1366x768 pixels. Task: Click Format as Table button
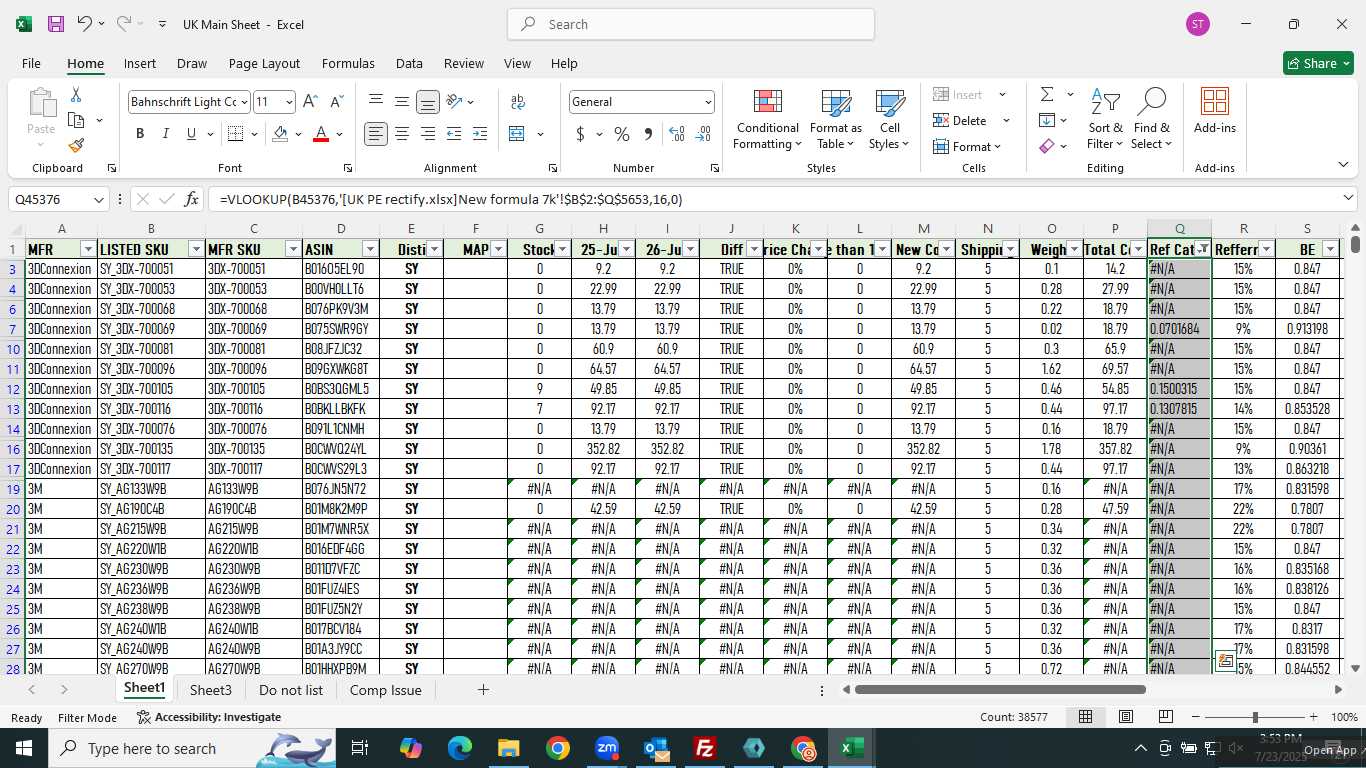[836, 120]
